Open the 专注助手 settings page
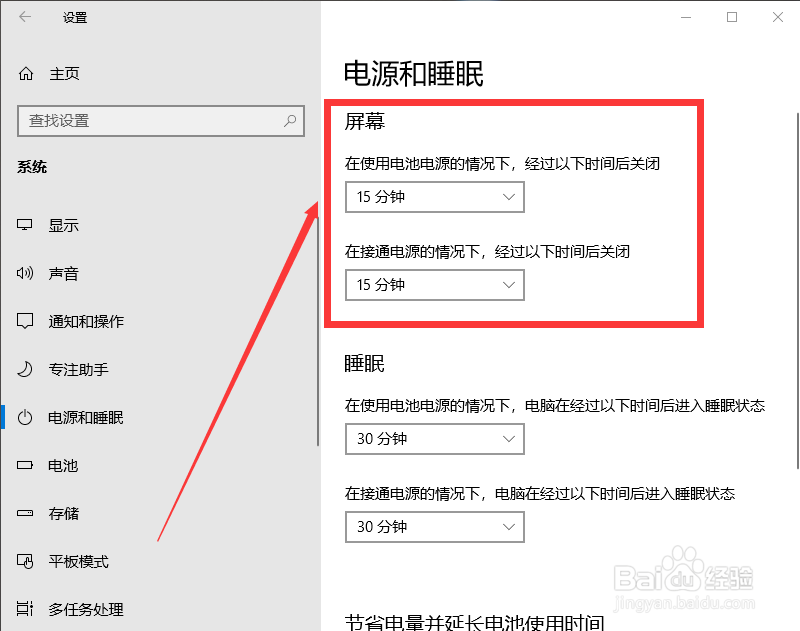 79,369
